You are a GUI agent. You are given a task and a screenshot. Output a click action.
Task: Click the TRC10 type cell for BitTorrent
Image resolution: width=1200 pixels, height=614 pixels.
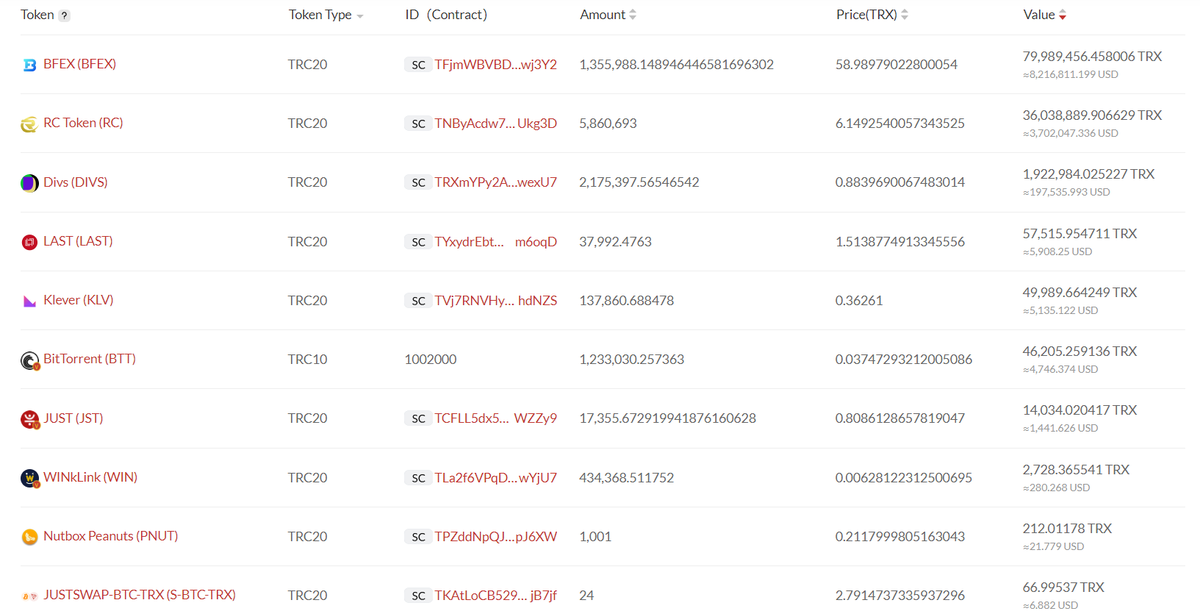coord(307,359)
